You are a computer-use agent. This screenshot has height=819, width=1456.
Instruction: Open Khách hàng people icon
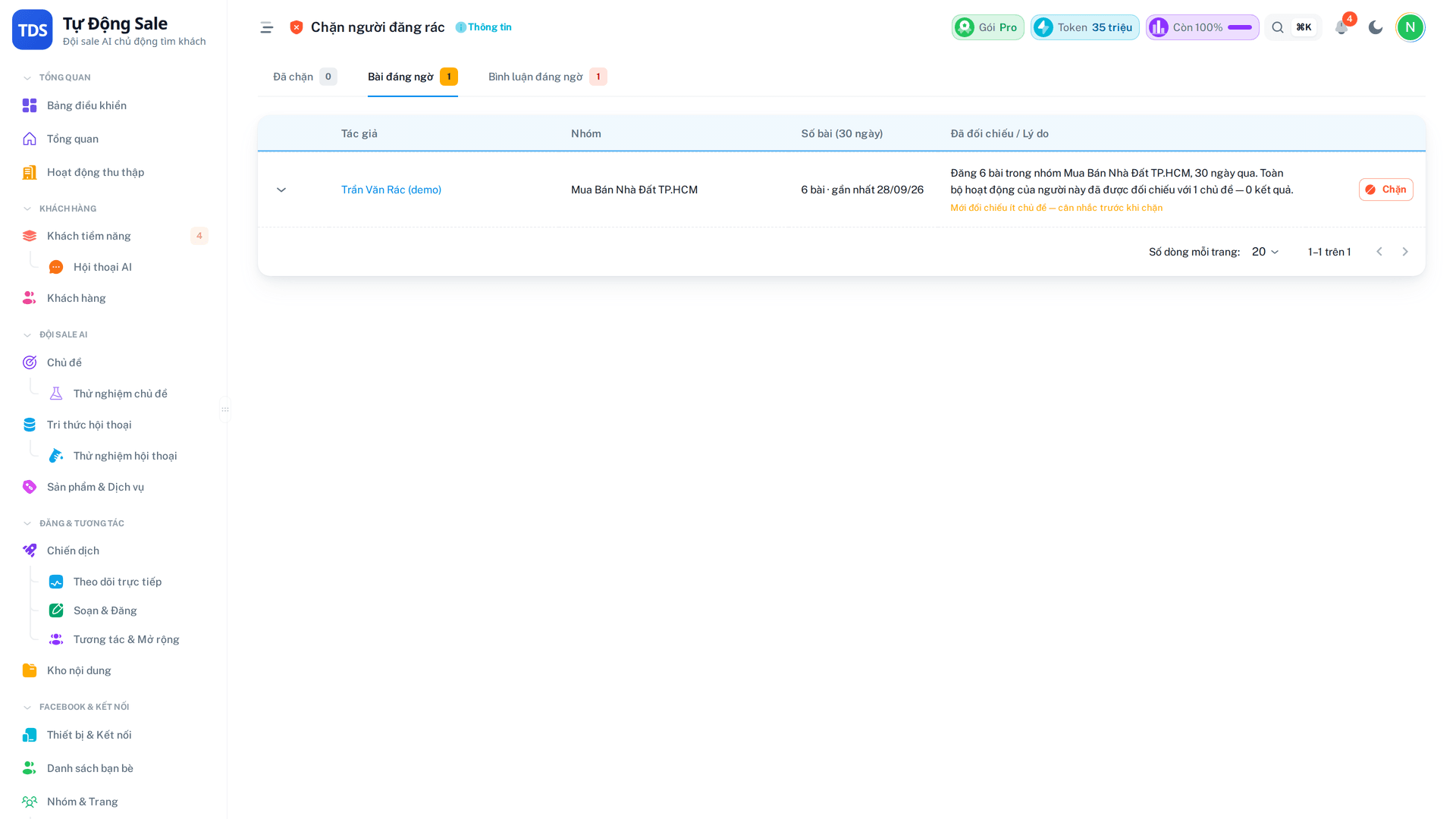30,298
